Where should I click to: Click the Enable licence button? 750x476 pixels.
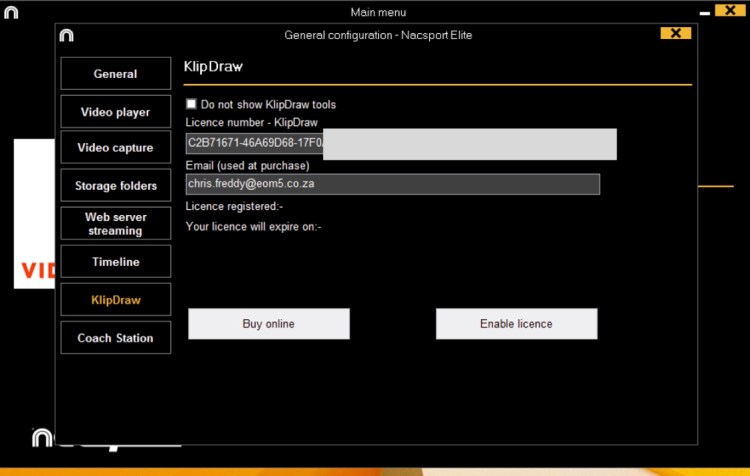(516, 324)
